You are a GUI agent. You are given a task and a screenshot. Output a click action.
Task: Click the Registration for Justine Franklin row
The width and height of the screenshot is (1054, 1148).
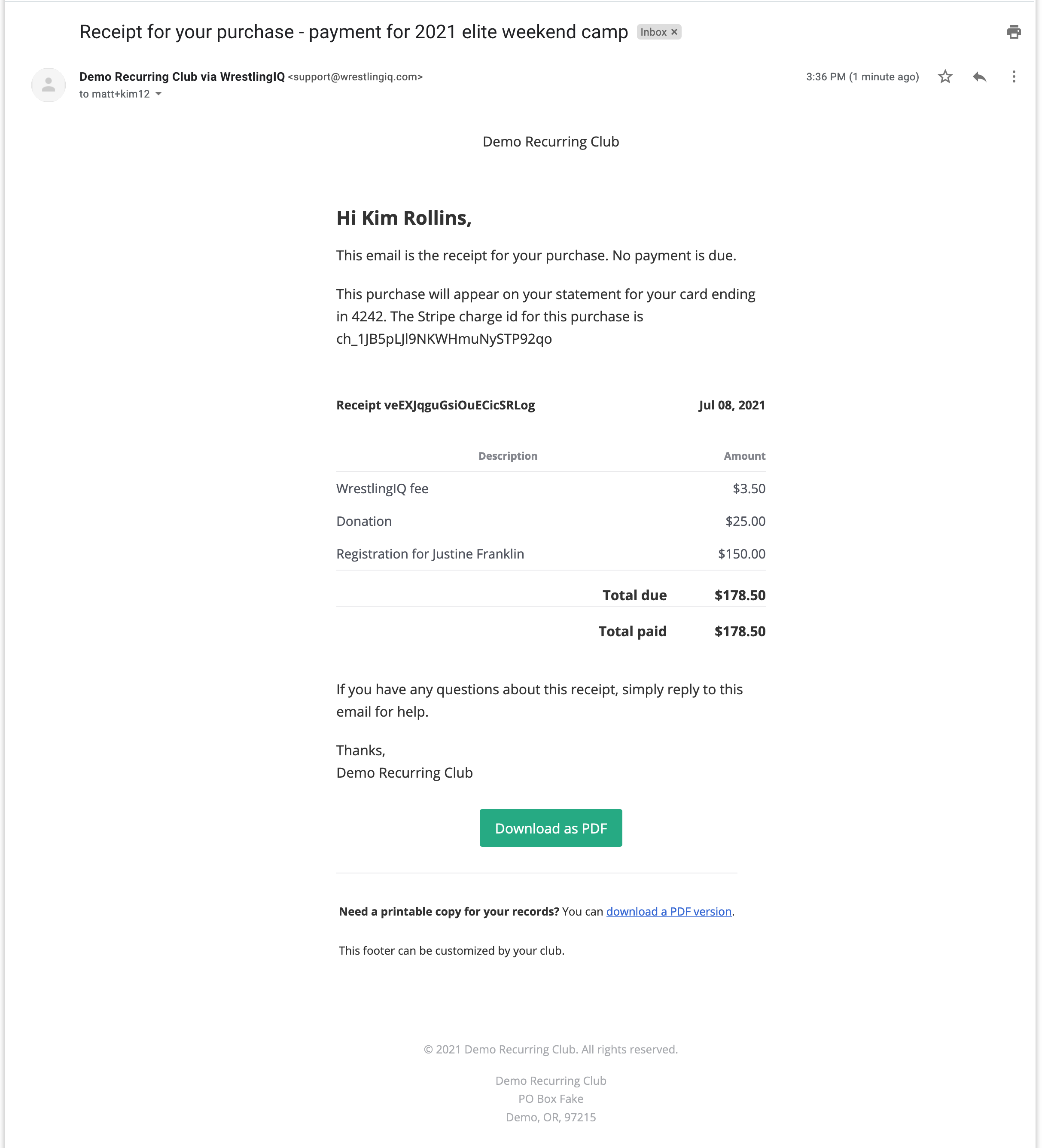[x=550, y=553]
